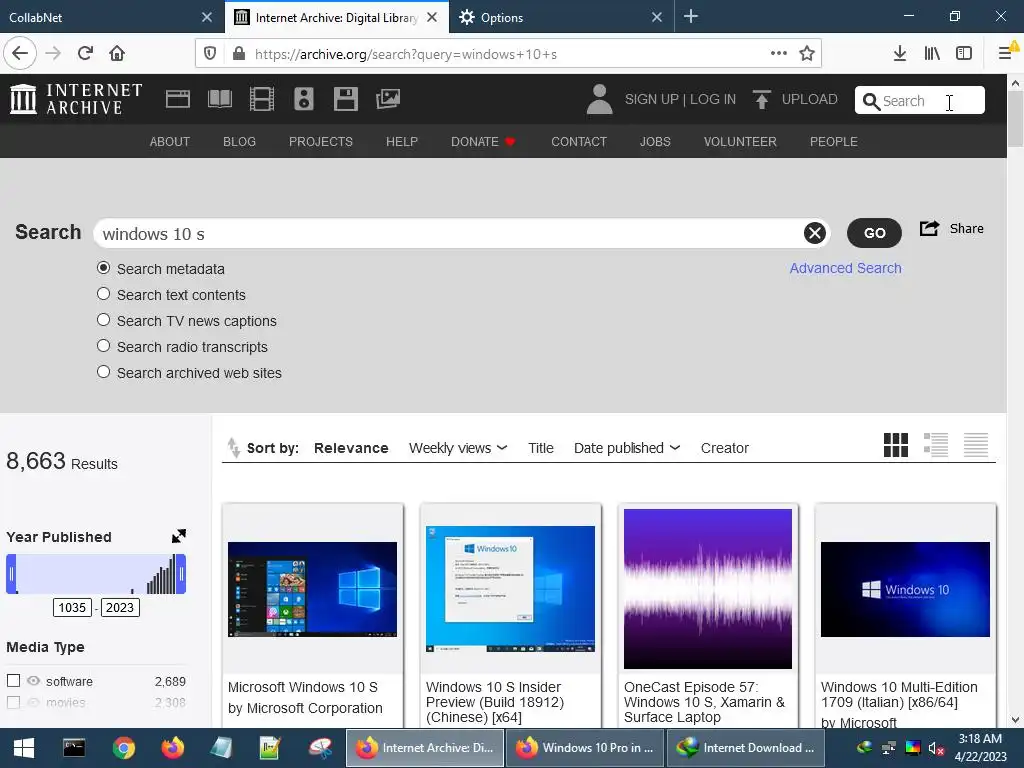Screen dimensions: 1024x768
Task: Click the left year range slider handle
Action: (11, 574)
